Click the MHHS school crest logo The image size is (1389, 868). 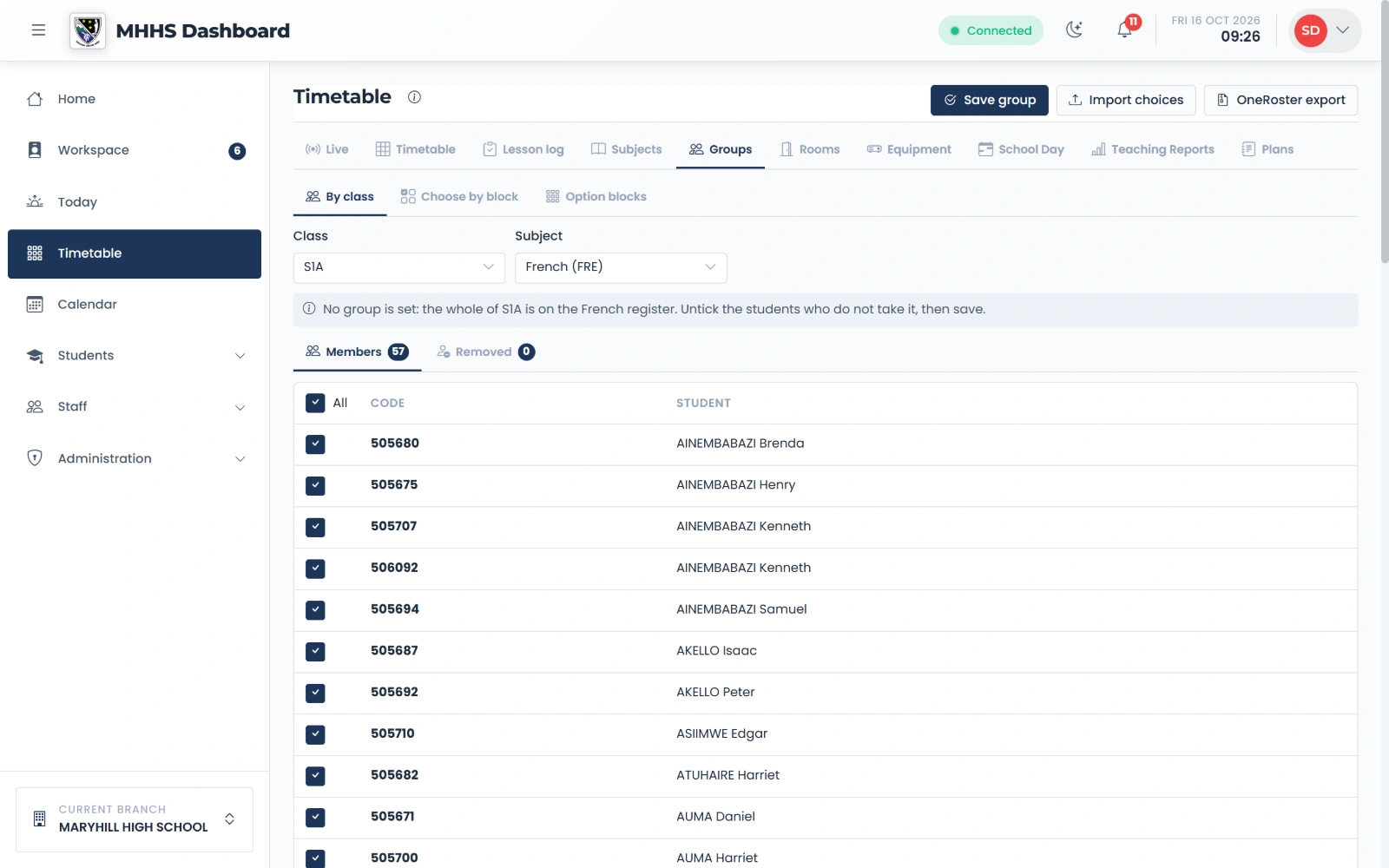pos(88,31)
